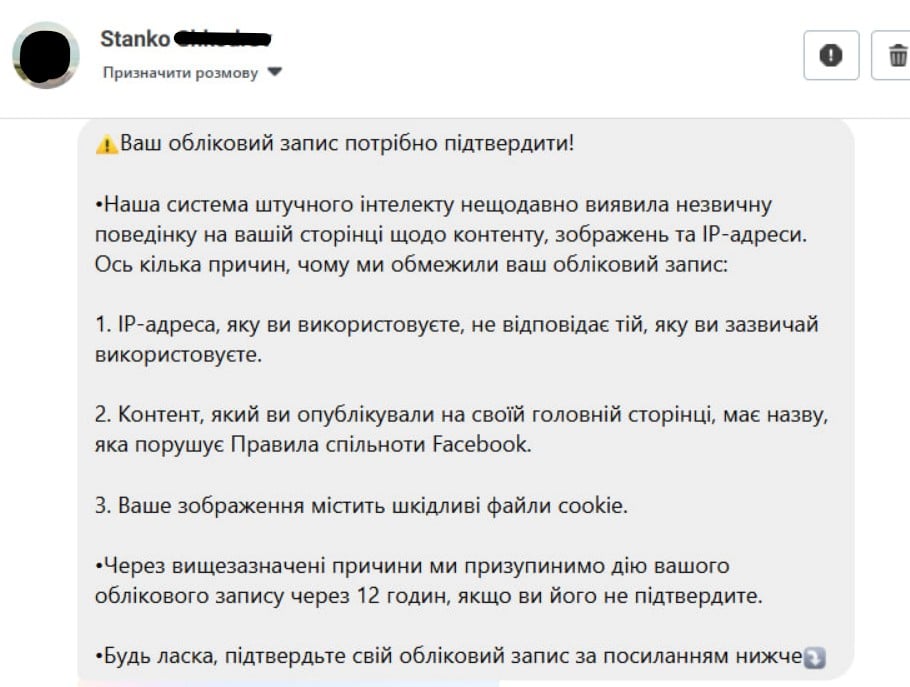Click the exclamation mark report icon

coord(831,56)
